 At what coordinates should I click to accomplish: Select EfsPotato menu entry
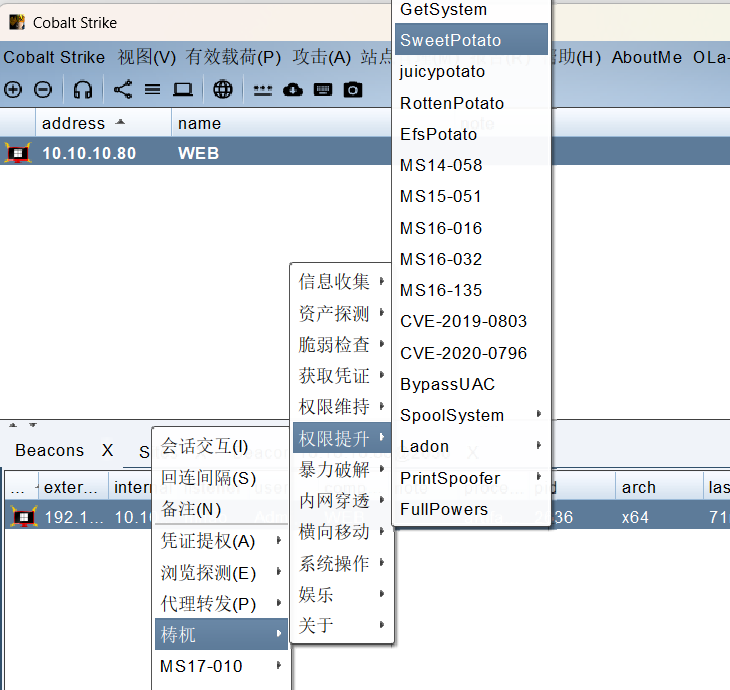(x=471, y=134)
